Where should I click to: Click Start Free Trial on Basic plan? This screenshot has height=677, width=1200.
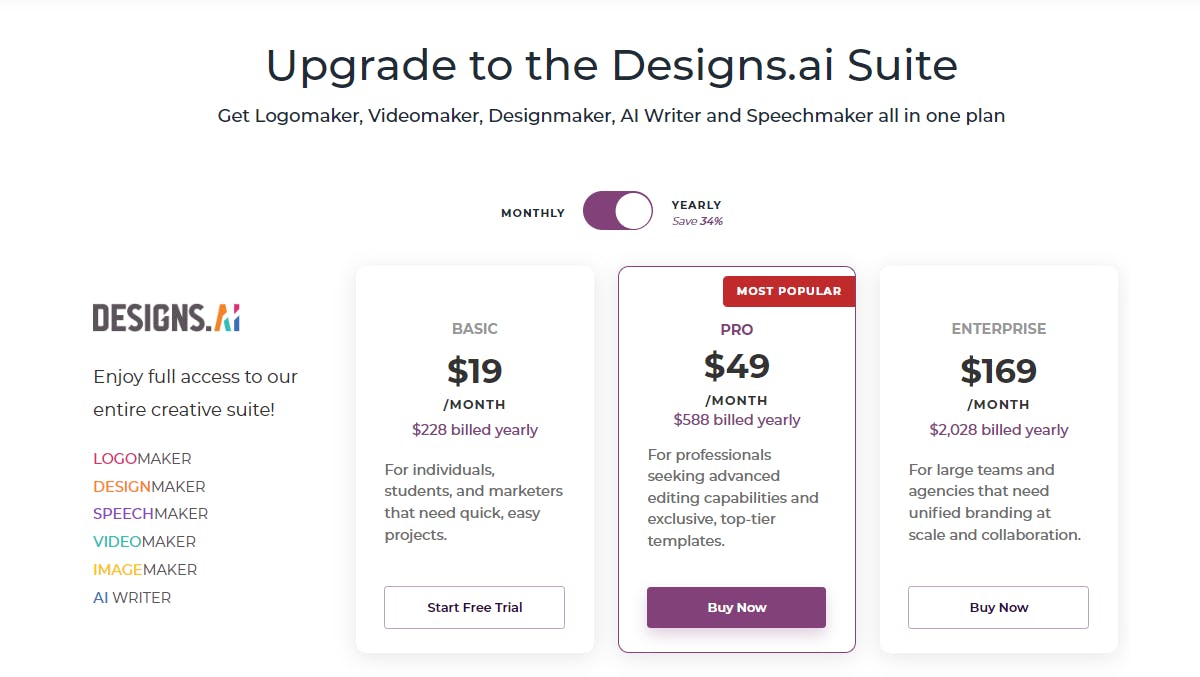pos(474,607)
